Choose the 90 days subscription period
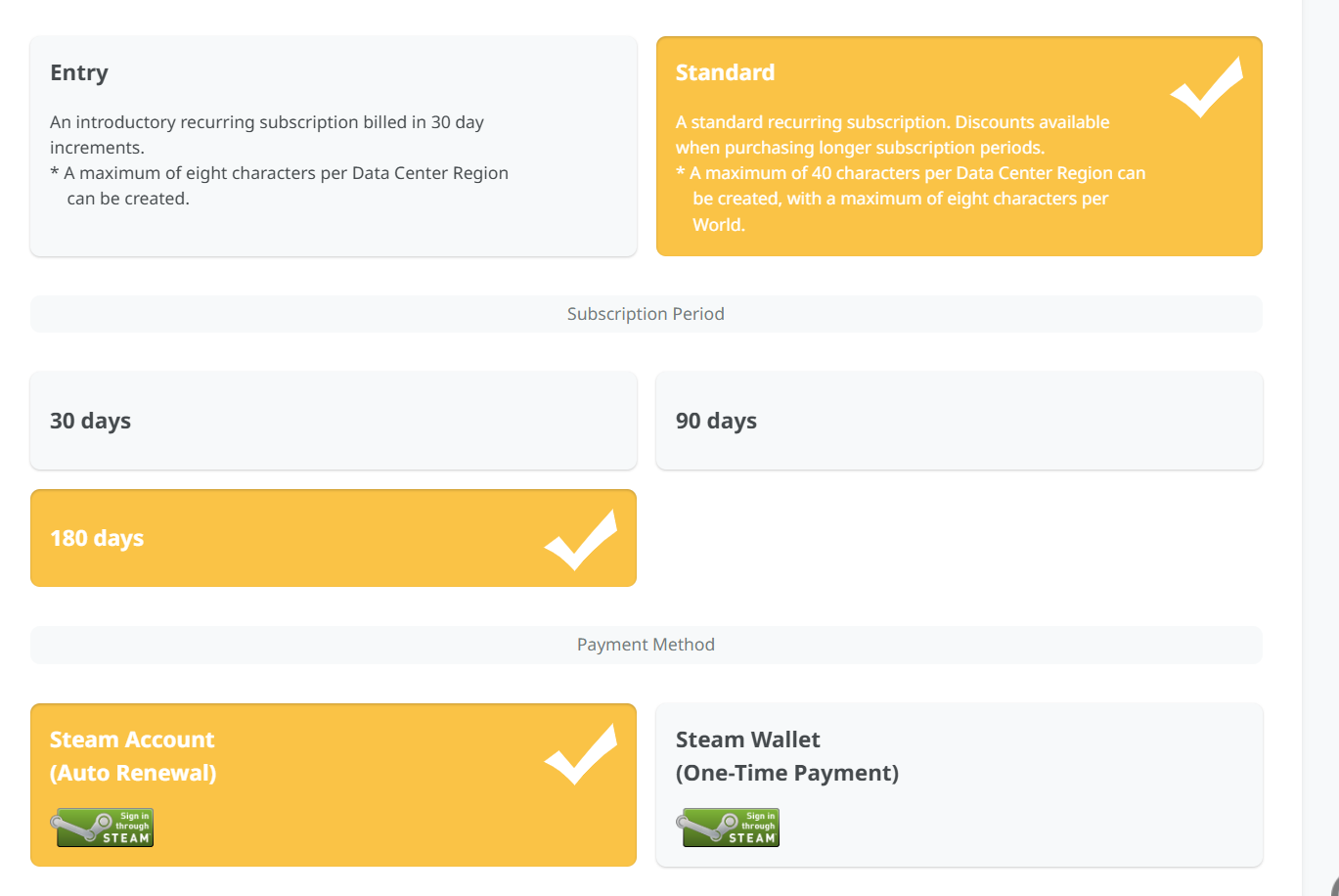 click(959, 421)
